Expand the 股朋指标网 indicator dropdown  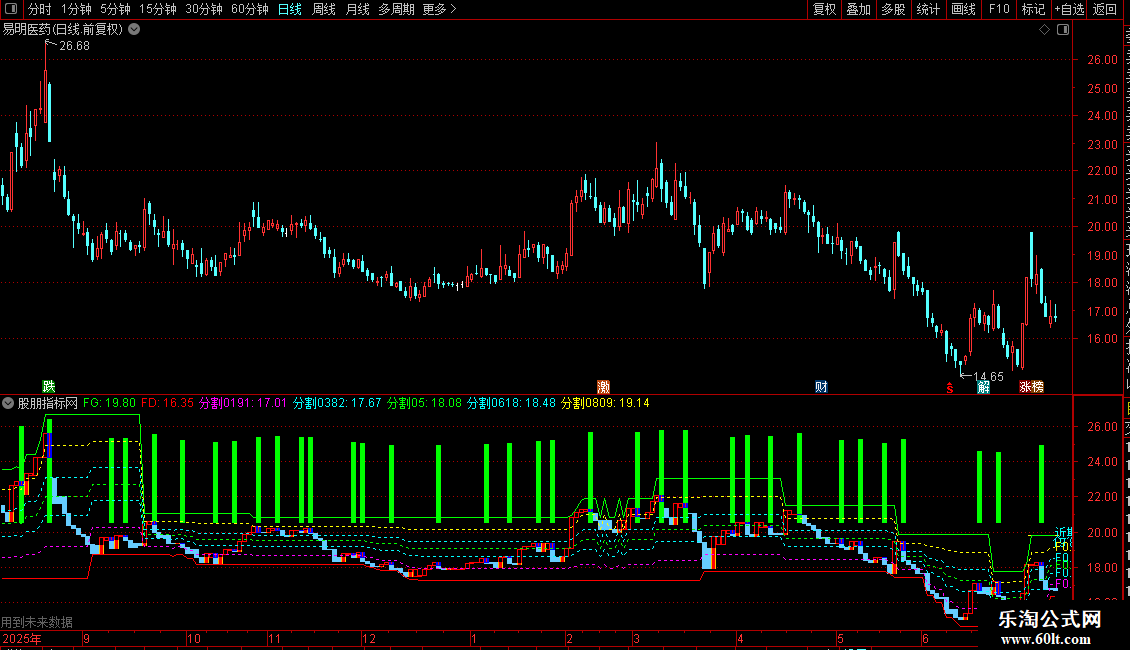click(8, 403)
